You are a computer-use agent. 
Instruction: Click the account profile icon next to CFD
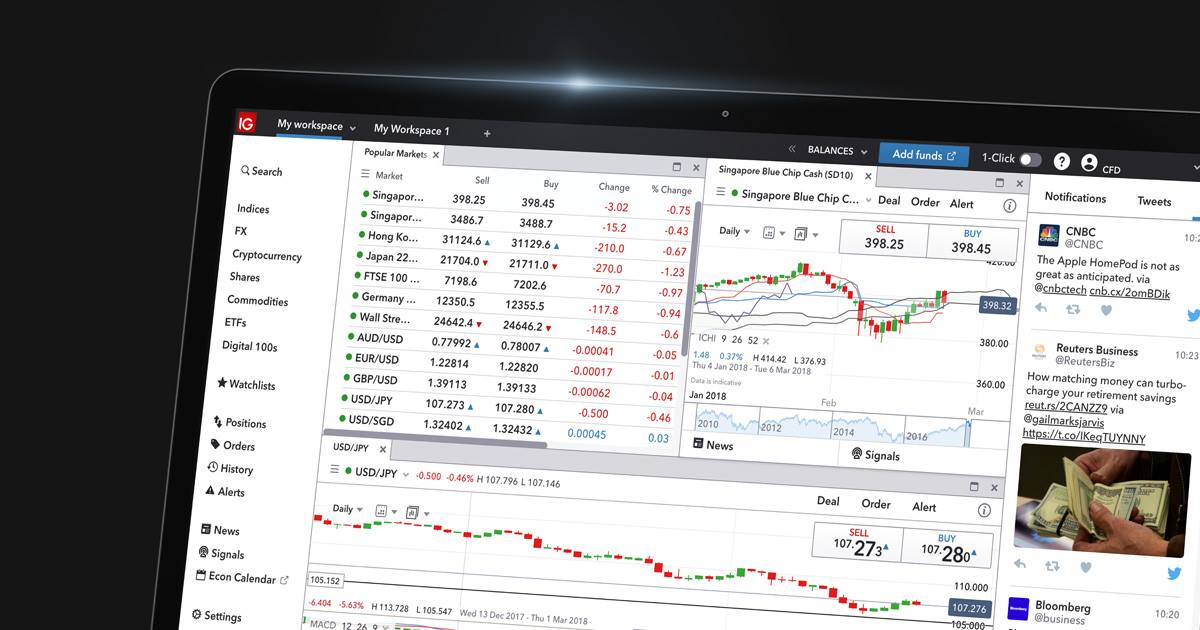pyautogui.click(x=1089, y=163)
